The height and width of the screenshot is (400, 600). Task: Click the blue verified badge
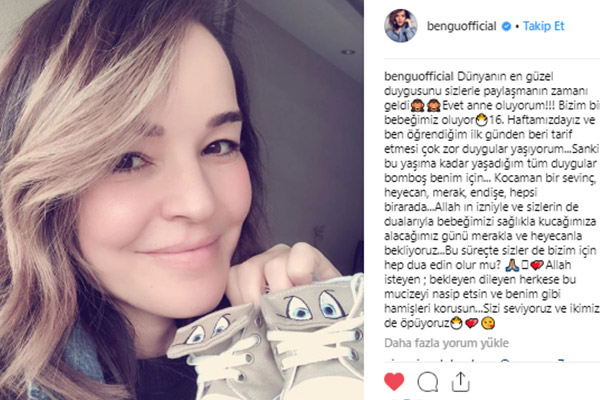(506, 26)
